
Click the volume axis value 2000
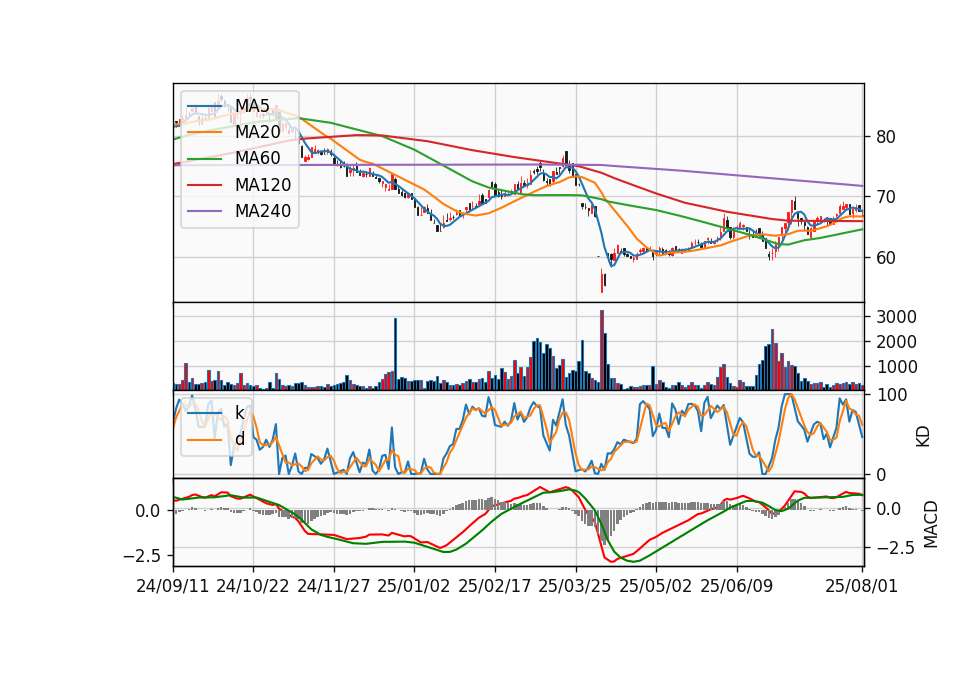click(896, 342)
